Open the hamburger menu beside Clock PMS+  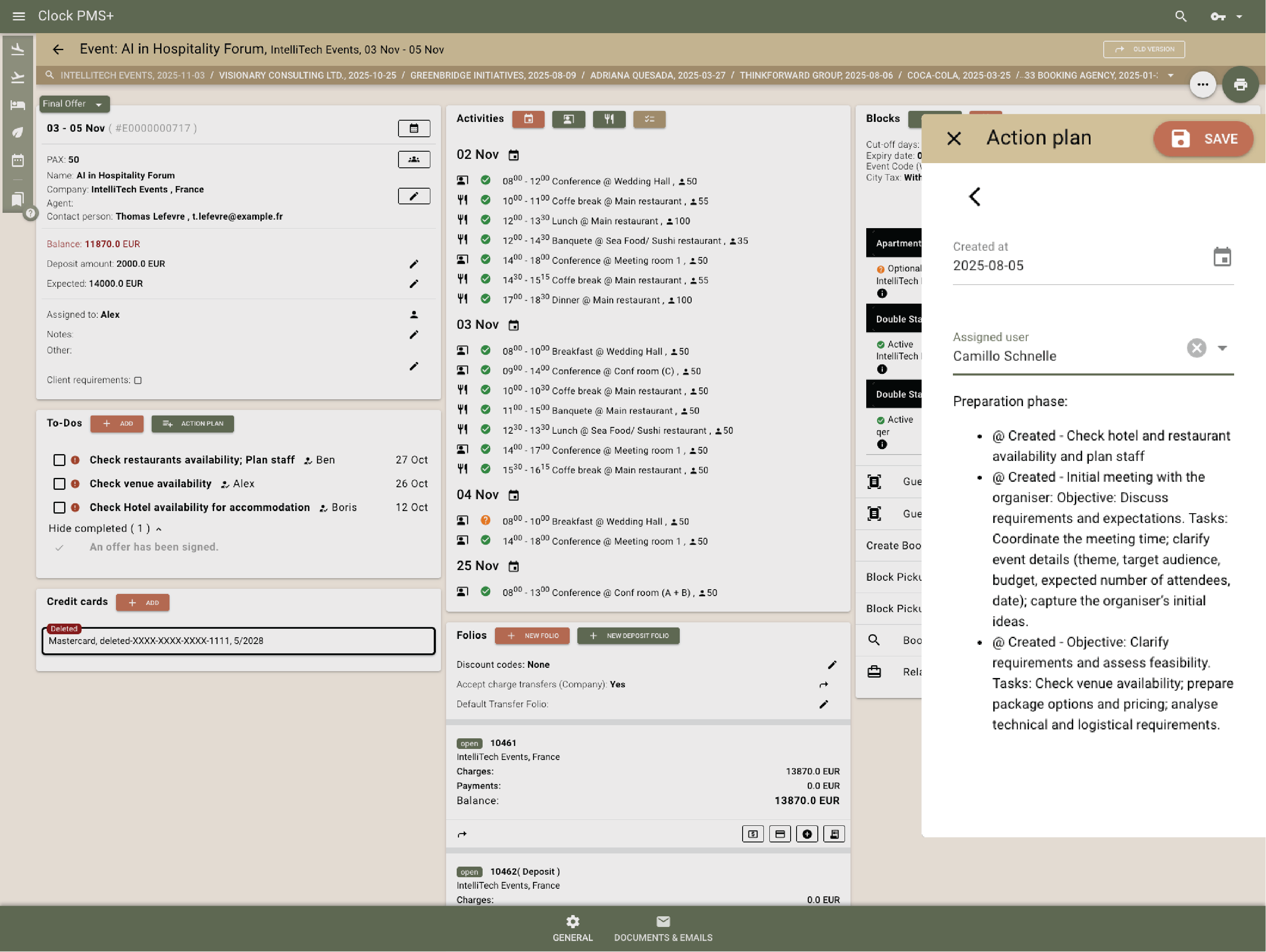(18, 15)
